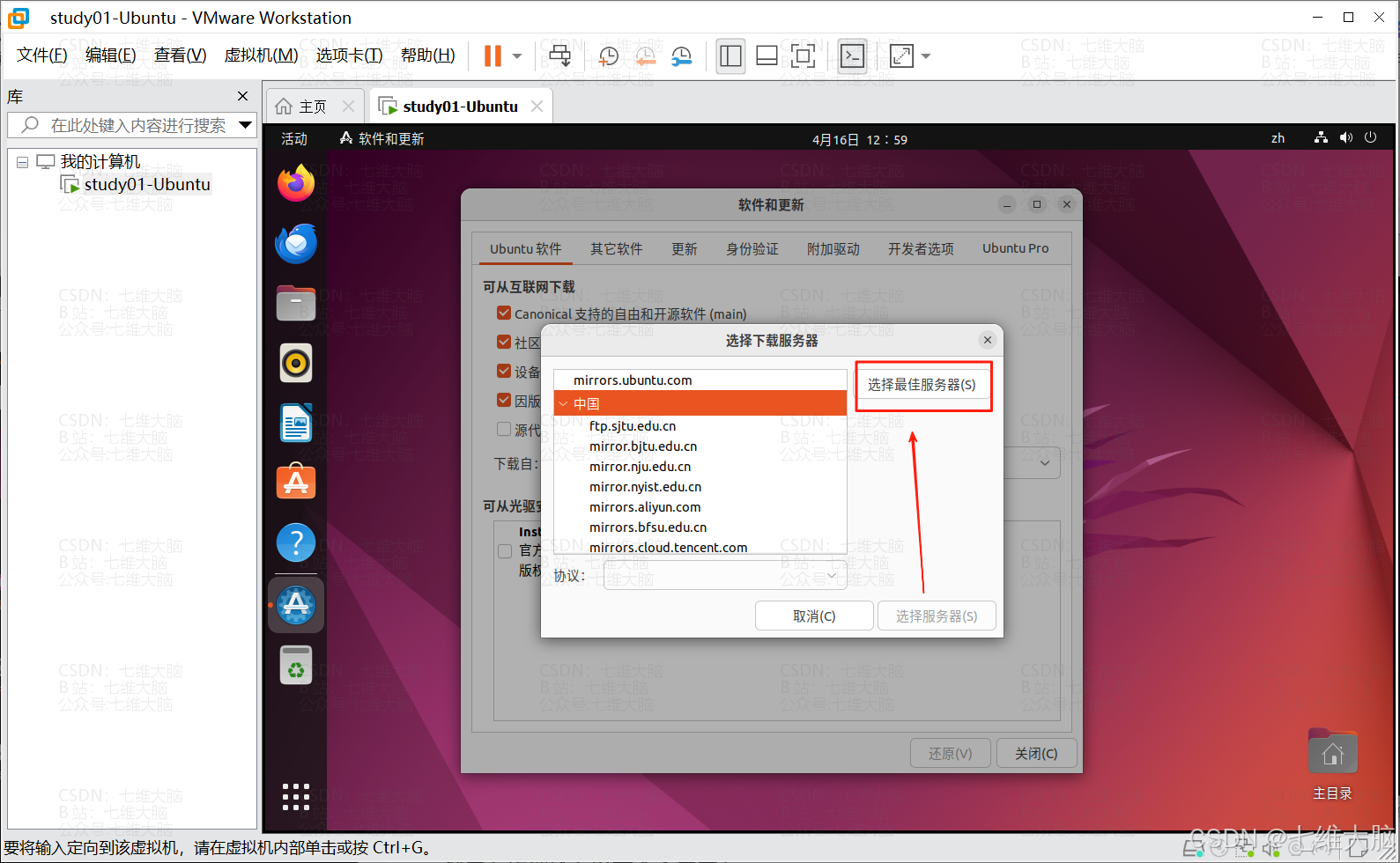Screen dimensions: 1400x863
Task: Select mirrors.cloud.tencent.com server
Action: pyautogui.click(x=668, y=548)
